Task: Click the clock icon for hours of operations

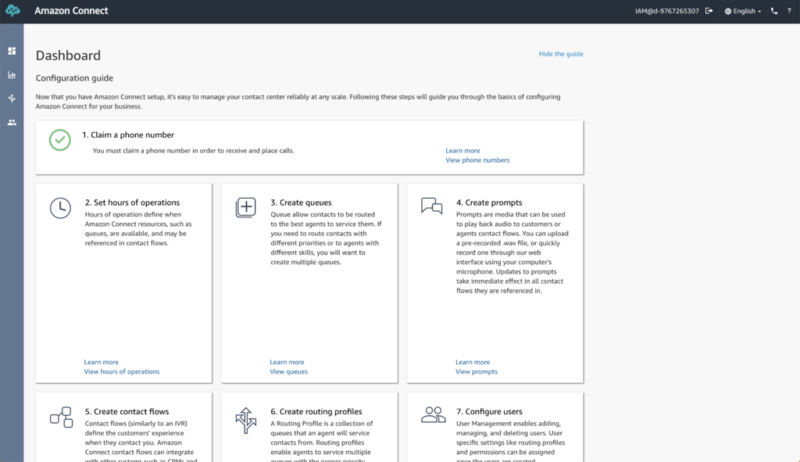Action: click(60, 208)
